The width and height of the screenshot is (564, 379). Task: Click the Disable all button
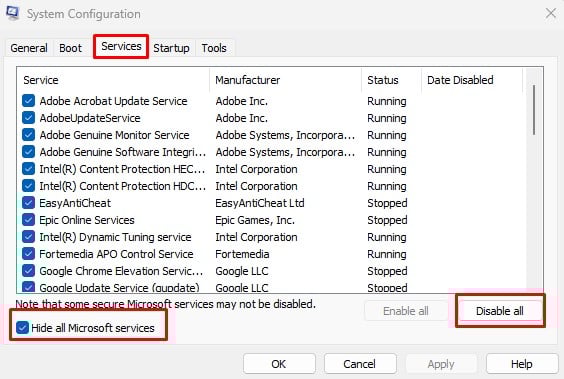[500, 311]
